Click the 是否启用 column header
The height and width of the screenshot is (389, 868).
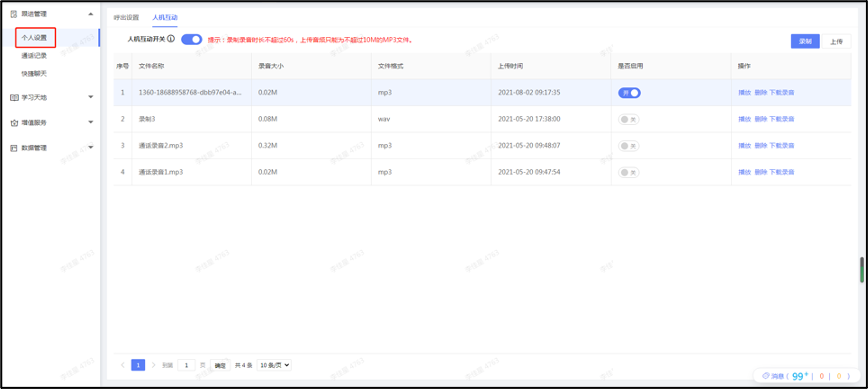point(631,66)
